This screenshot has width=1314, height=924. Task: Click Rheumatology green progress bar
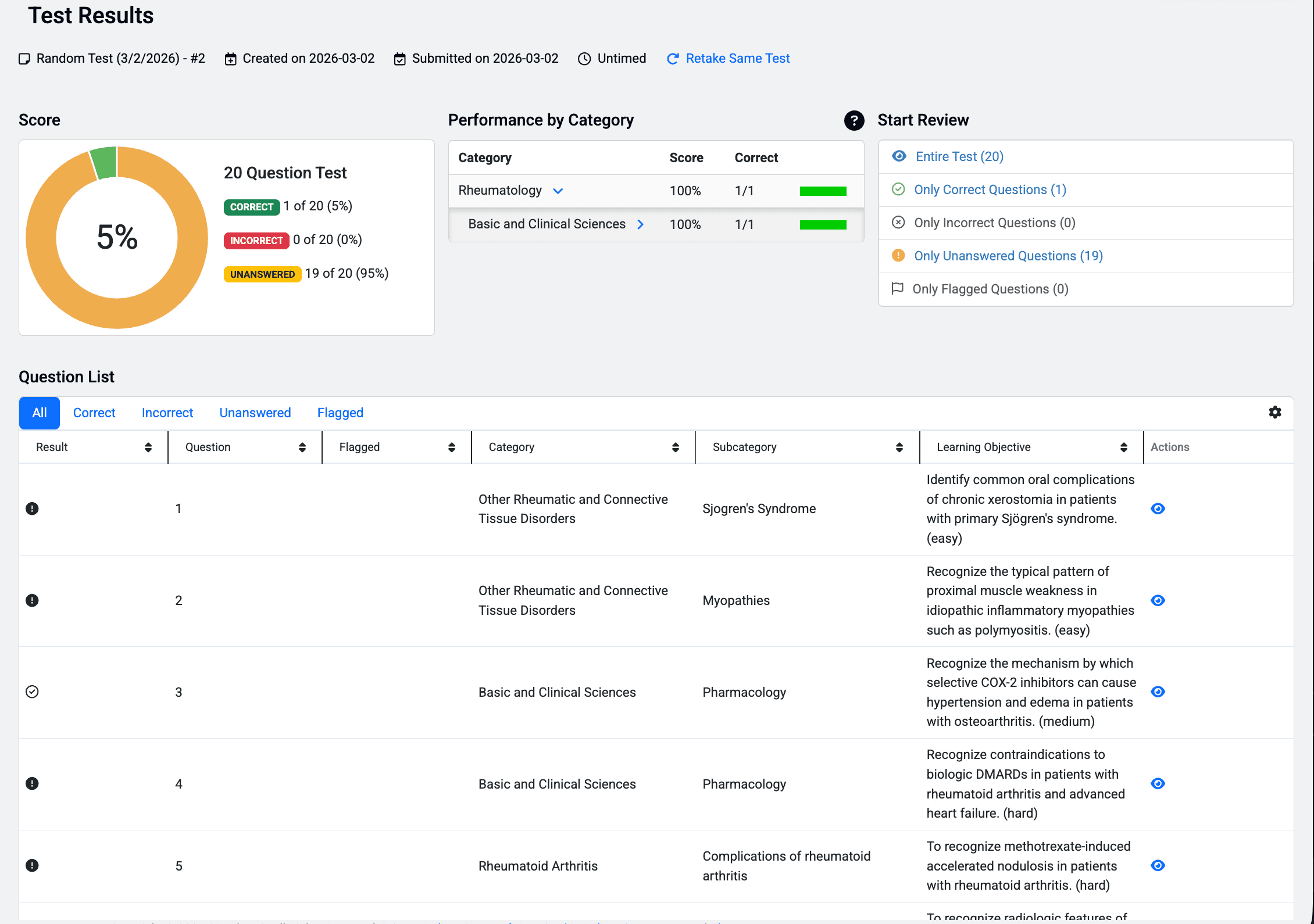click(823, 191)
